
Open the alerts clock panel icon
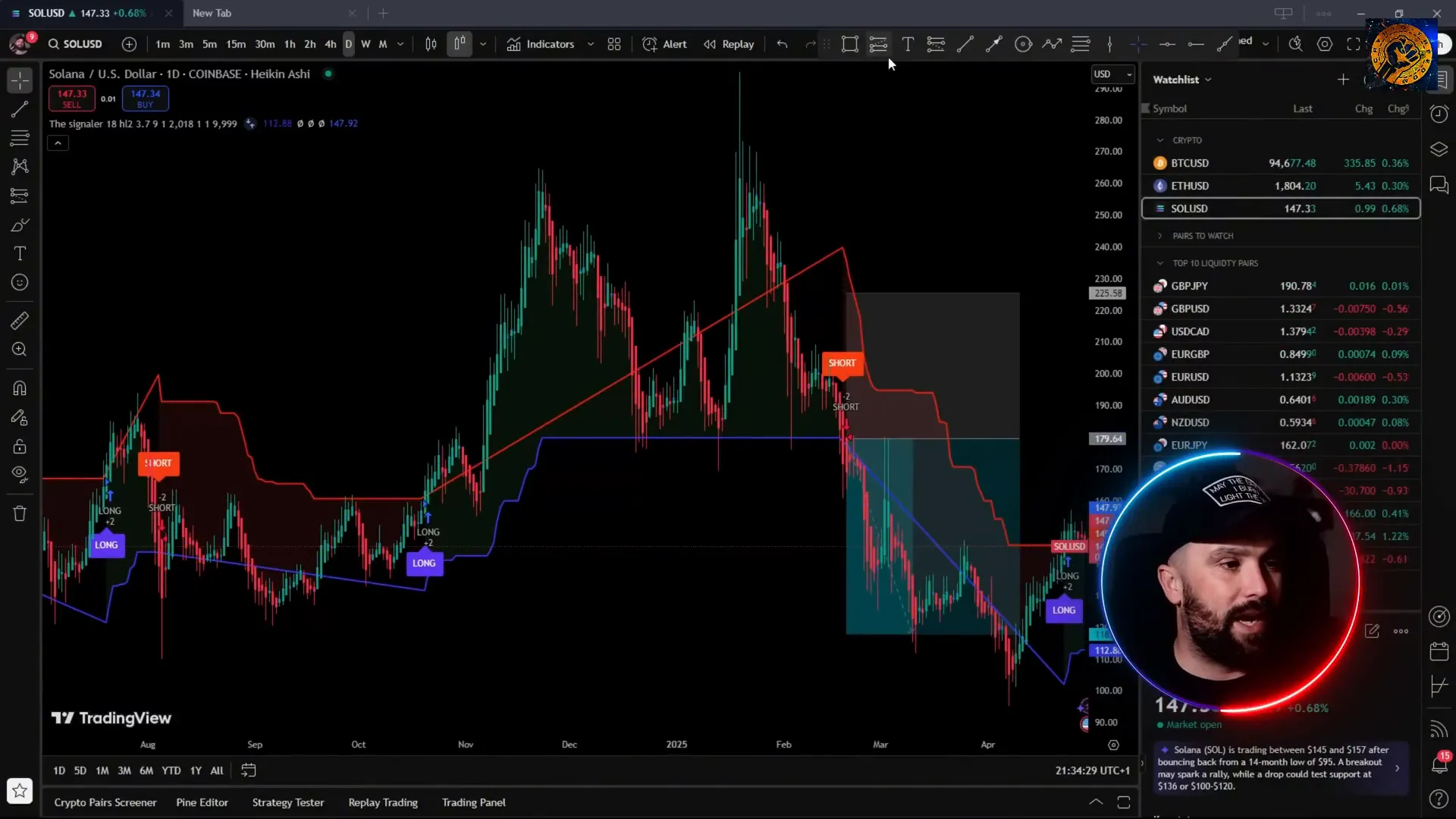click(x=1439, y=114)
